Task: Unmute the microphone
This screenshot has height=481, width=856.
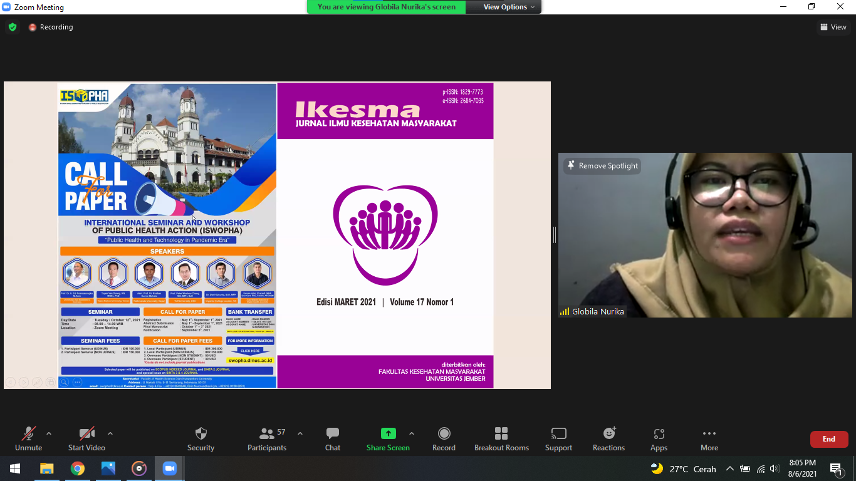Action: pyautogui.click(x=28, y=436)
